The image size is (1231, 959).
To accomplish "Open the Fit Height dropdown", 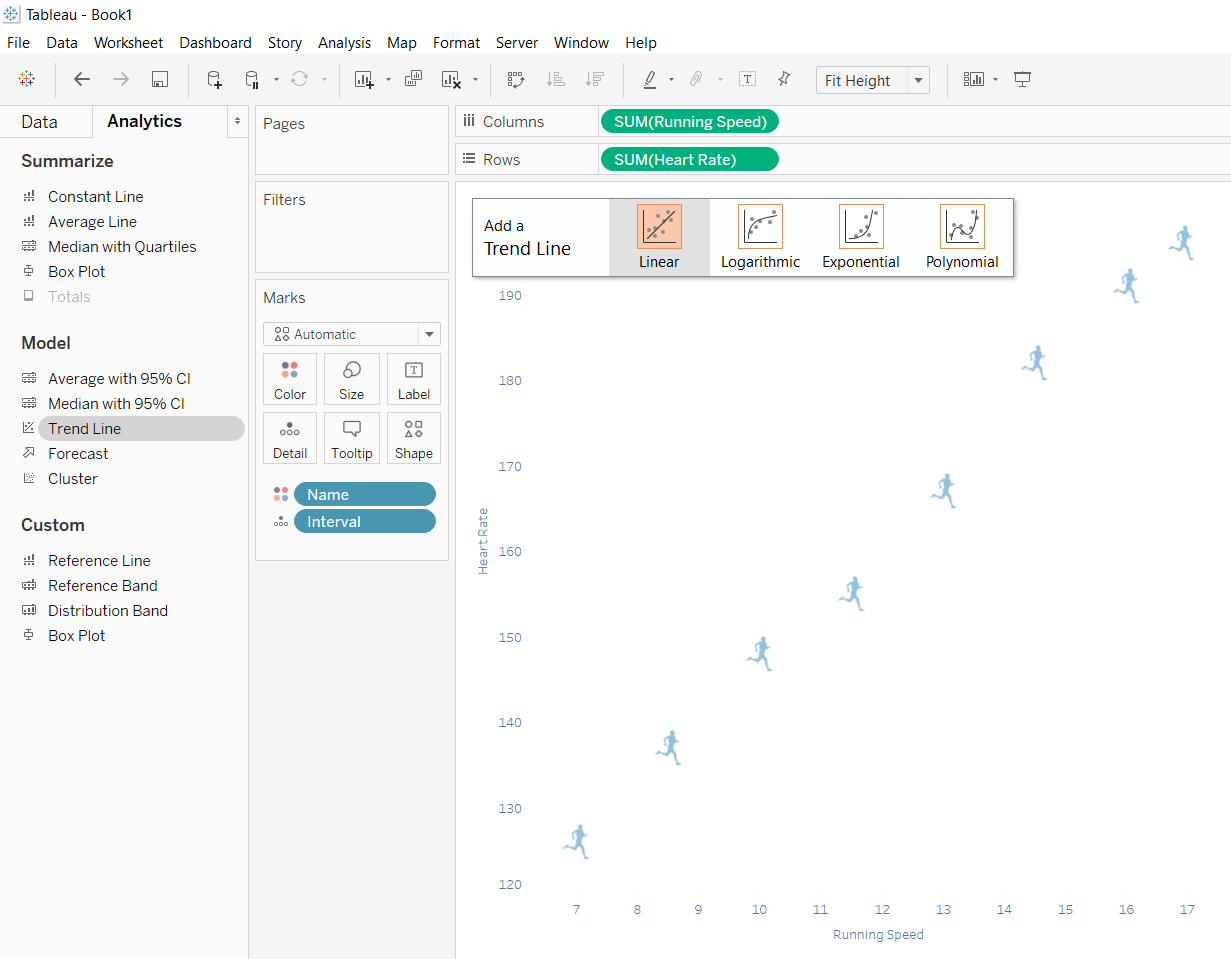I will pos(917,81).
